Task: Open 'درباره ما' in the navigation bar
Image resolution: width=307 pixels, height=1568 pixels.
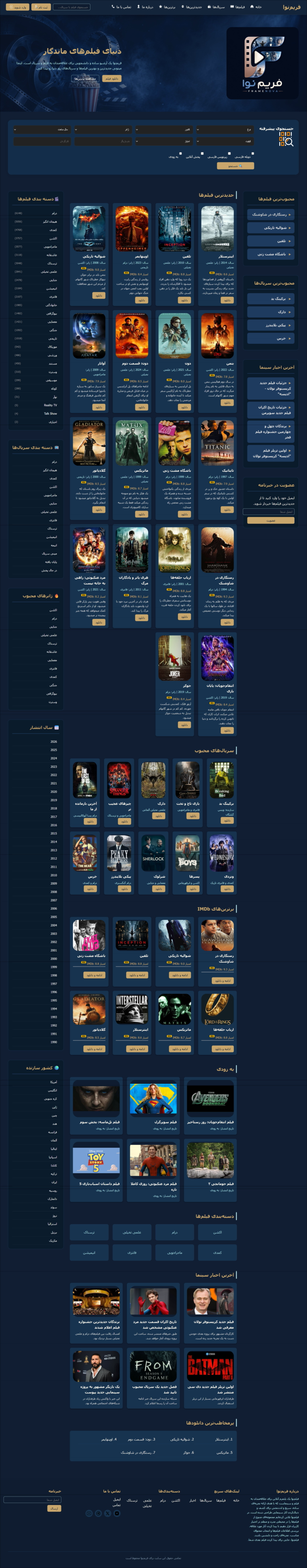Action: tap(145, 7)
